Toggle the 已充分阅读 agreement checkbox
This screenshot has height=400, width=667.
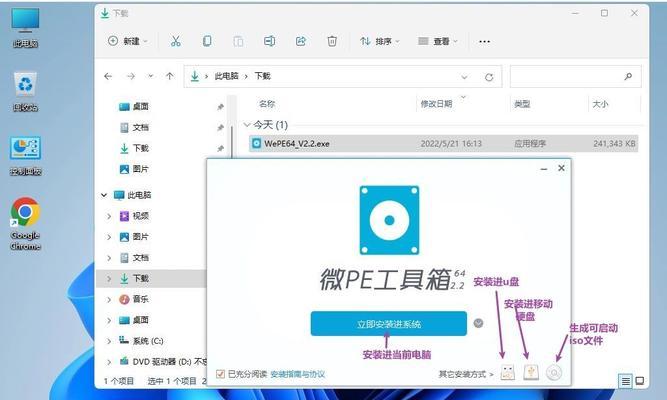(220, 374)
